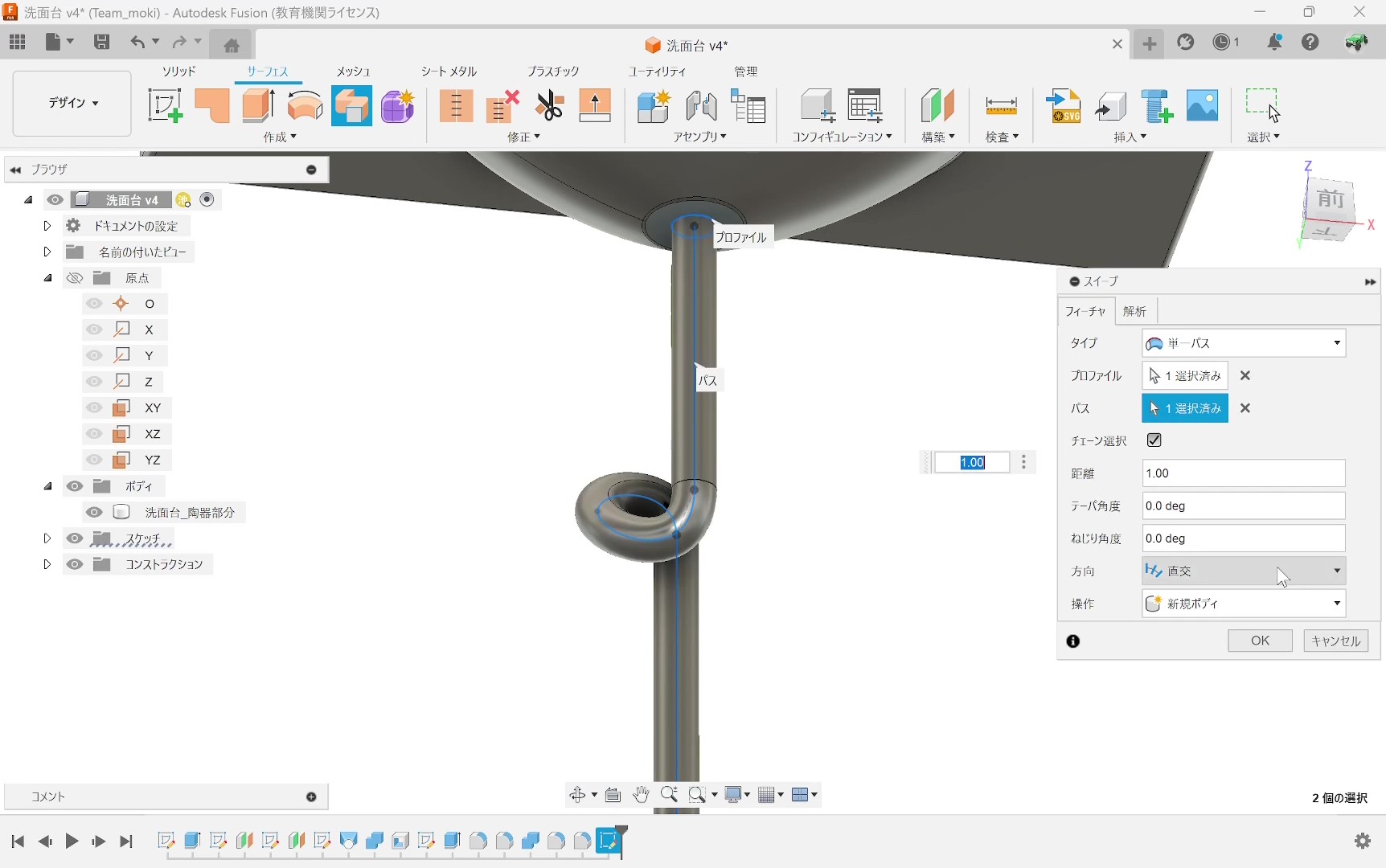Screen dimensions: 1386x868
Task: Click the Home tab icon
Action: [232, 45]
